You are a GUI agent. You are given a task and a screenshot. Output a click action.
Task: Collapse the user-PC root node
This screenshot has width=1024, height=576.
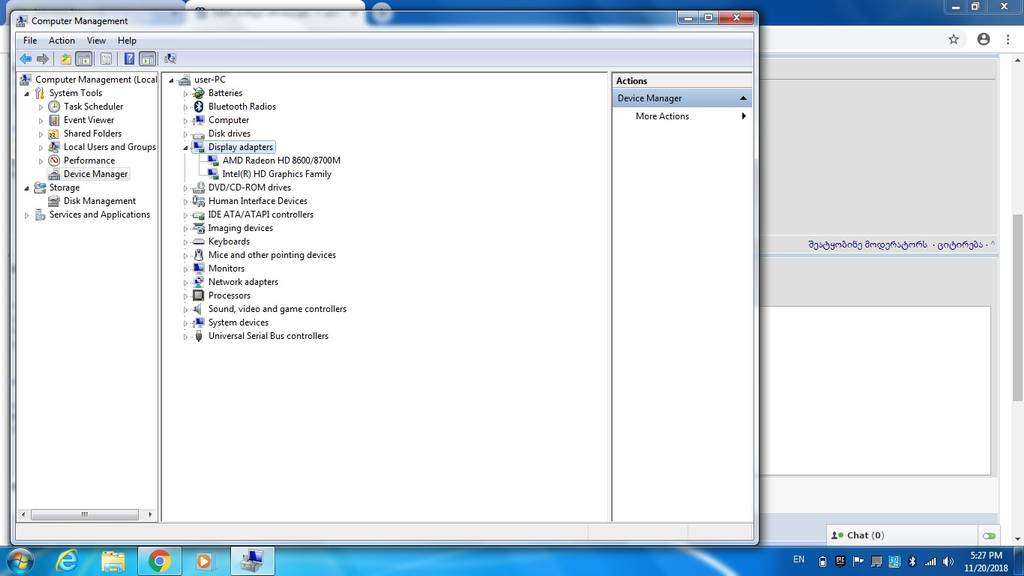click(172, 80)
